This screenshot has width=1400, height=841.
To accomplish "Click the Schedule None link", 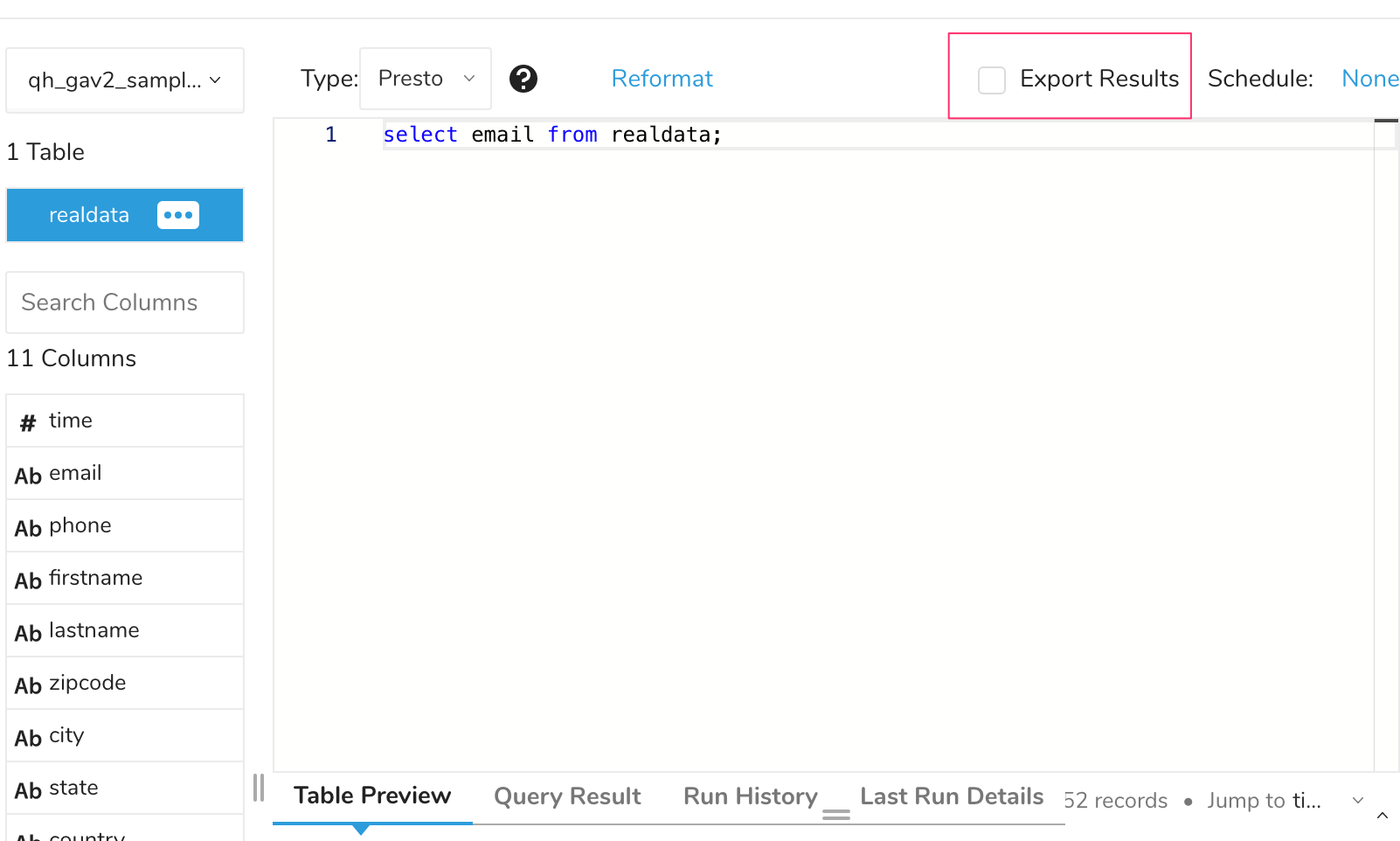I will (1369, 79).
